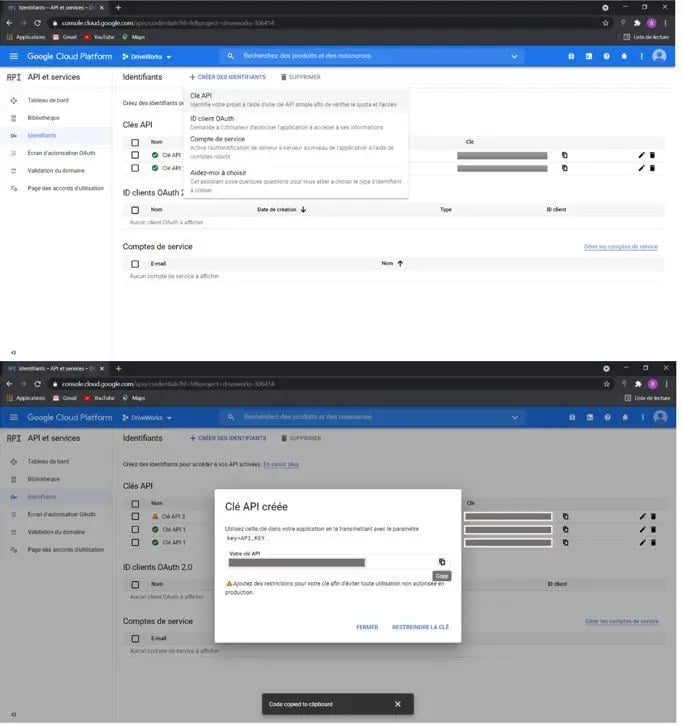Viewport: 682px width, 726px height.
Task: Click SUPPRIMER in window with open menu
Action: pyautogui.click(x=300, y=77)
